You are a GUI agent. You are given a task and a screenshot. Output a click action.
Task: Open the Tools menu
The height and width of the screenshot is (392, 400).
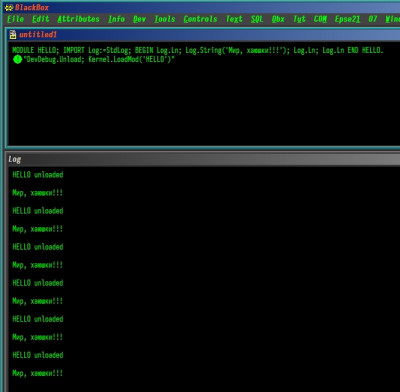165,19
